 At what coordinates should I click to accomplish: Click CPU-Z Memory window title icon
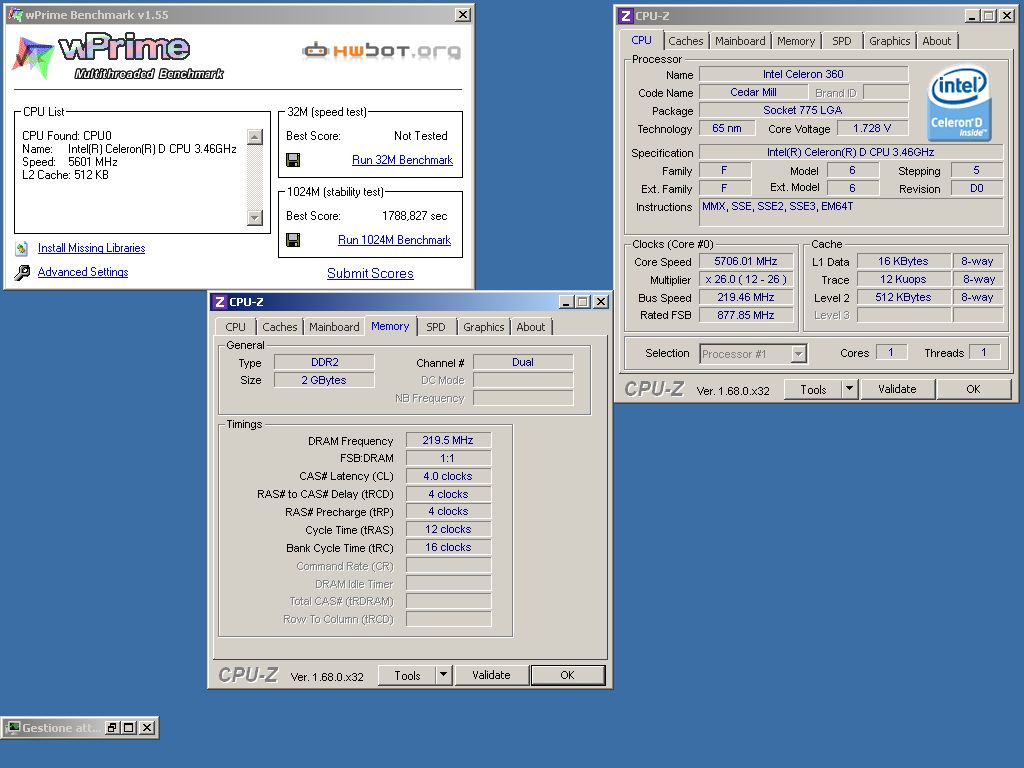(220, 302)
